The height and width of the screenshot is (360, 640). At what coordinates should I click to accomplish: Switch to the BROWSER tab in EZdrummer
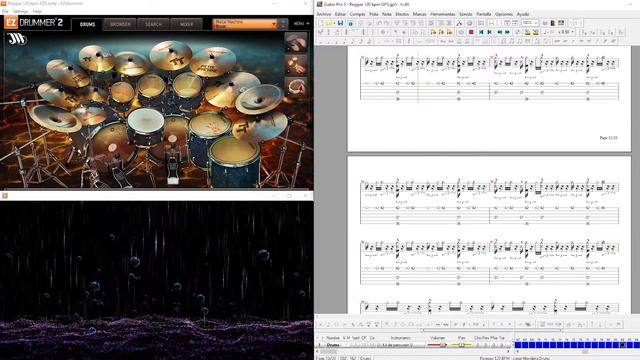(x=120, y=24)
